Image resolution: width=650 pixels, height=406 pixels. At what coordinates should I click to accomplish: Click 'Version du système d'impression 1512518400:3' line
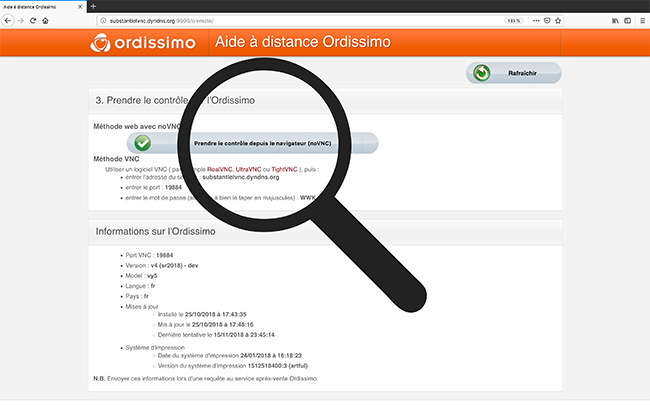click(x=233, y=366)
